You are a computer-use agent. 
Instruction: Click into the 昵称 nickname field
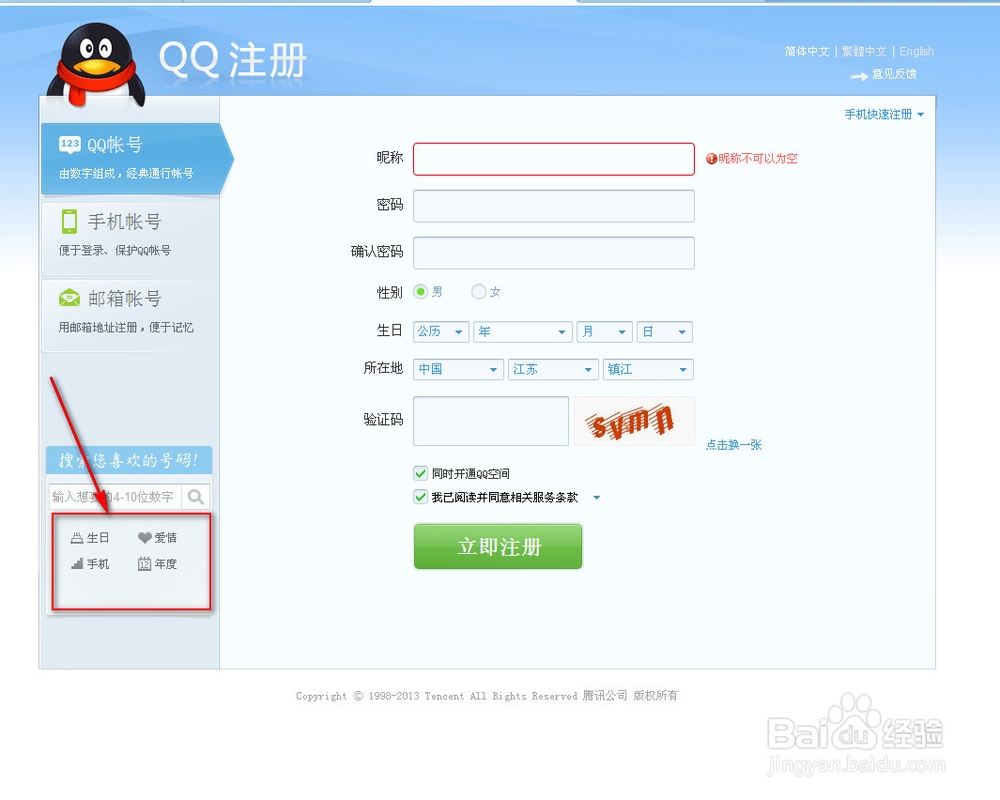554,159
